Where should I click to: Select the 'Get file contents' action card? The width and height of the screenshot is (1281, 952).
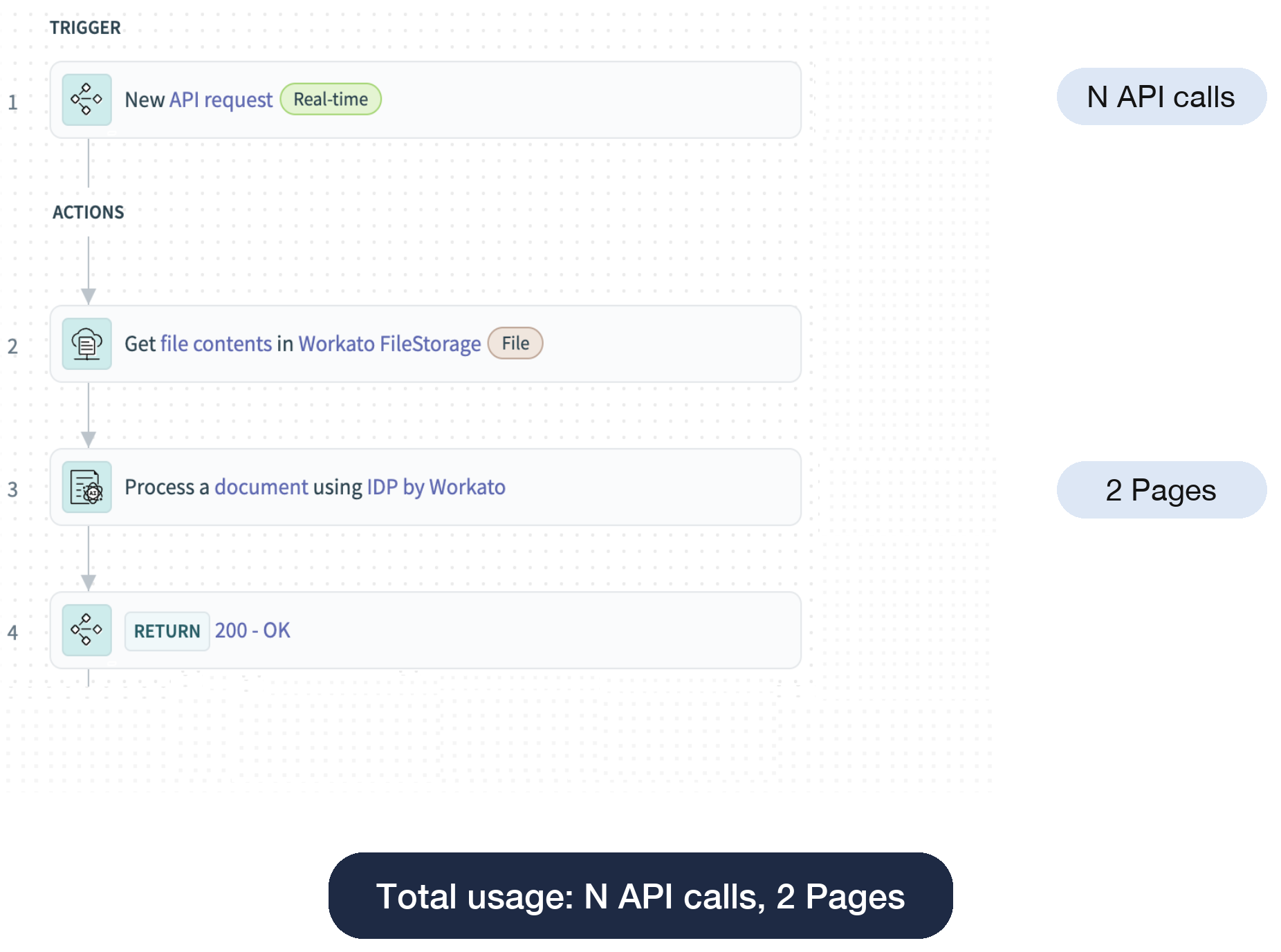pyautogui.click(x=425, y=344)
